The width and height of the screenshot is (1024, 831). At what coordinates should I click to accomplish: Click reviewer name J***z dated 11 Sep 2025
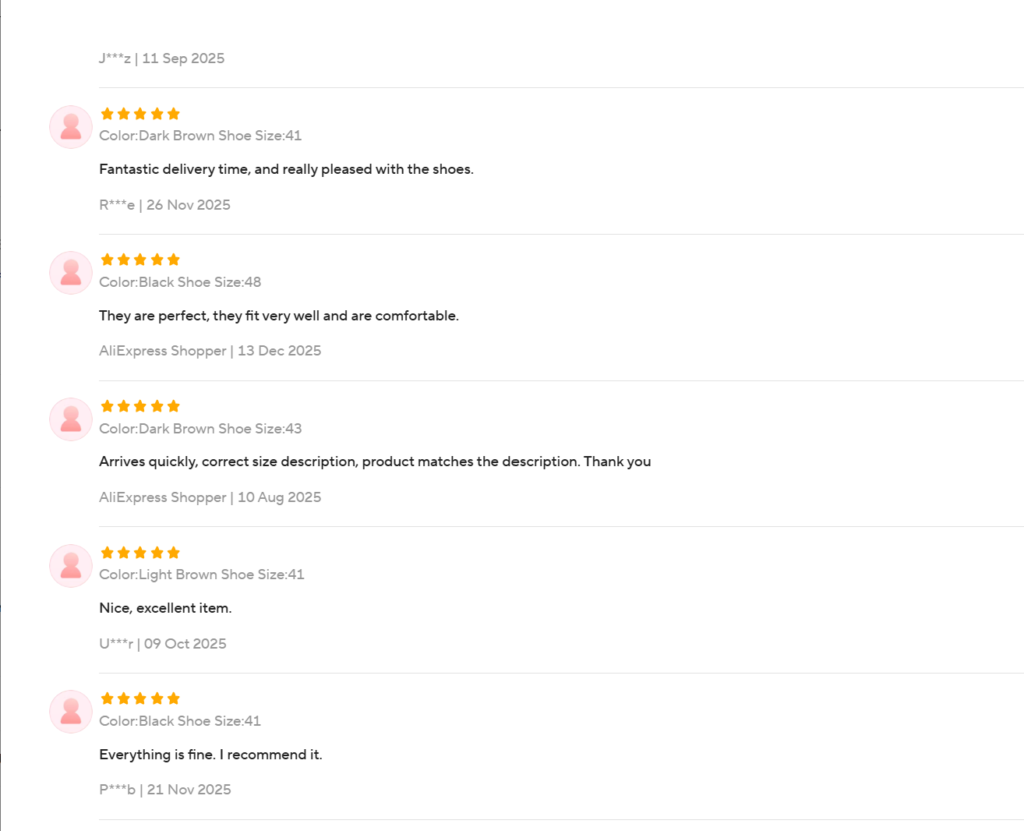[x=115, y=58]
